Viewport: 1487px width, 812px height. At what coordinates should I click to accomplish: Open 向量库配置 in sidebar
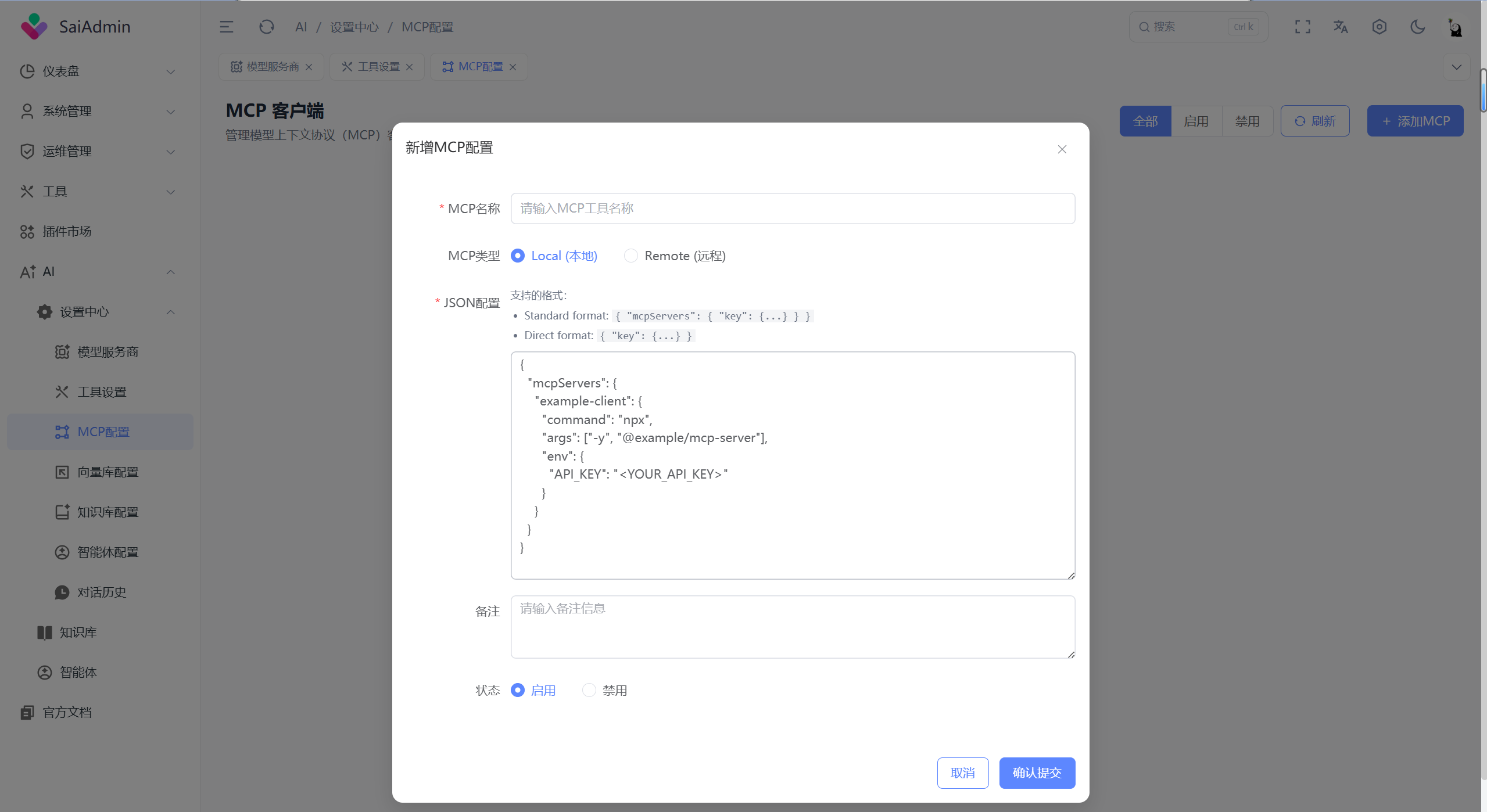click(108, 472)
